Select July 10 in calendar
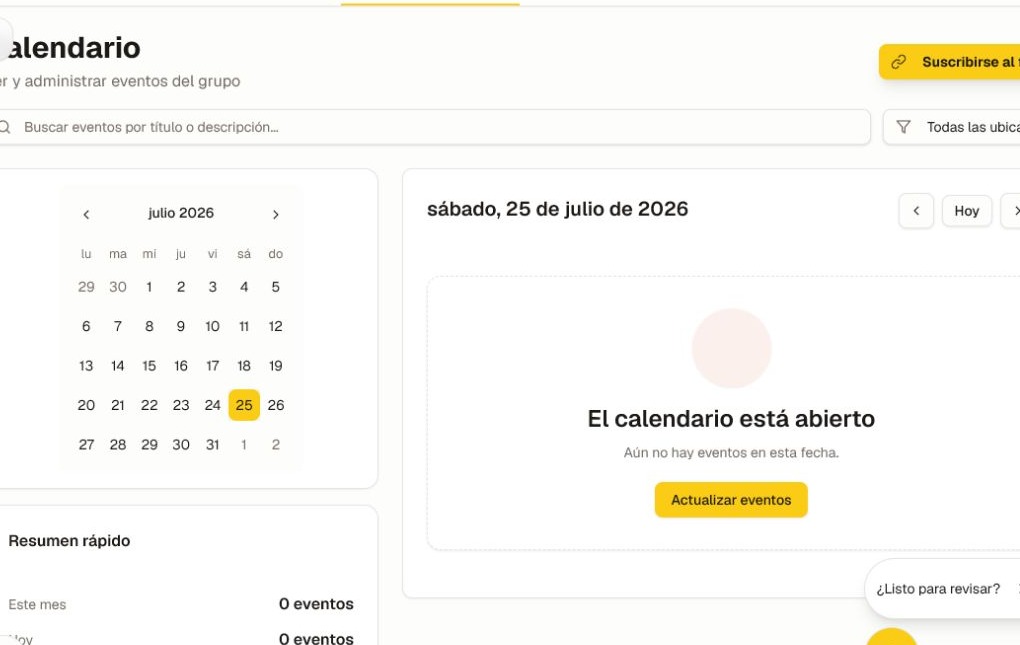Screen dimensions: 1020x645 [x=213, y=326]
